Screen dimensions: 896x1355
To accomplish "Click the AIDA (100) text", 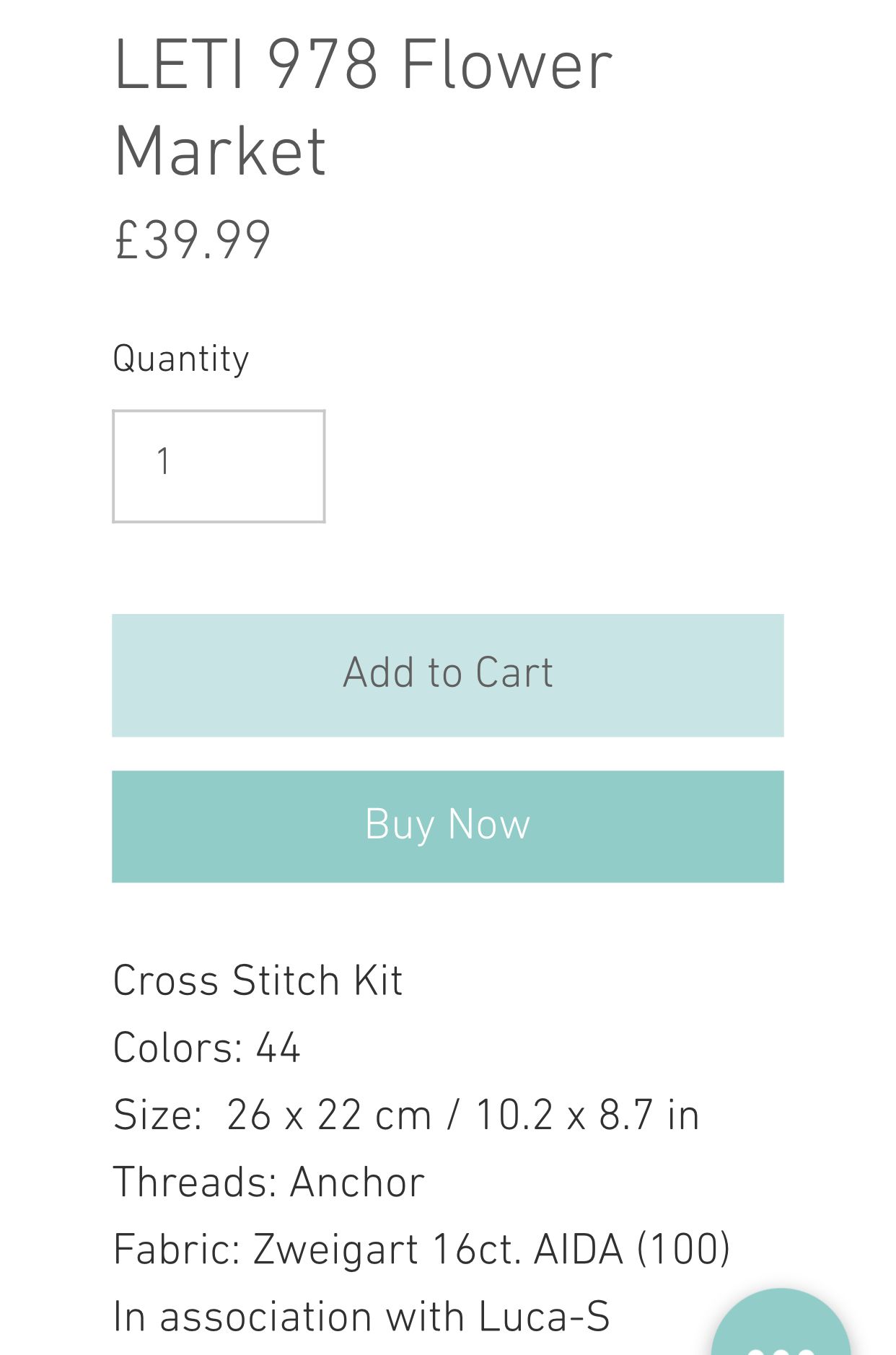I will pos(631,1250).
